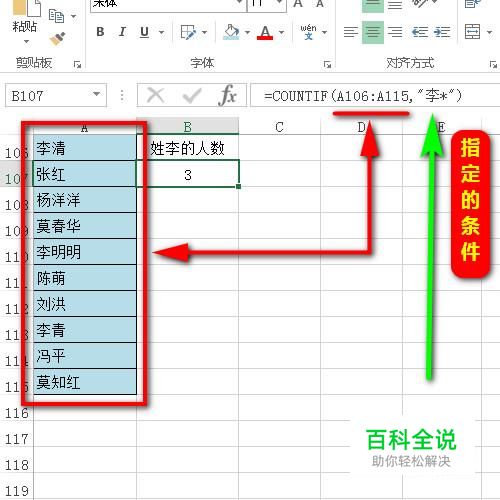Open paste options dropdown arrow

click(26, 41)
